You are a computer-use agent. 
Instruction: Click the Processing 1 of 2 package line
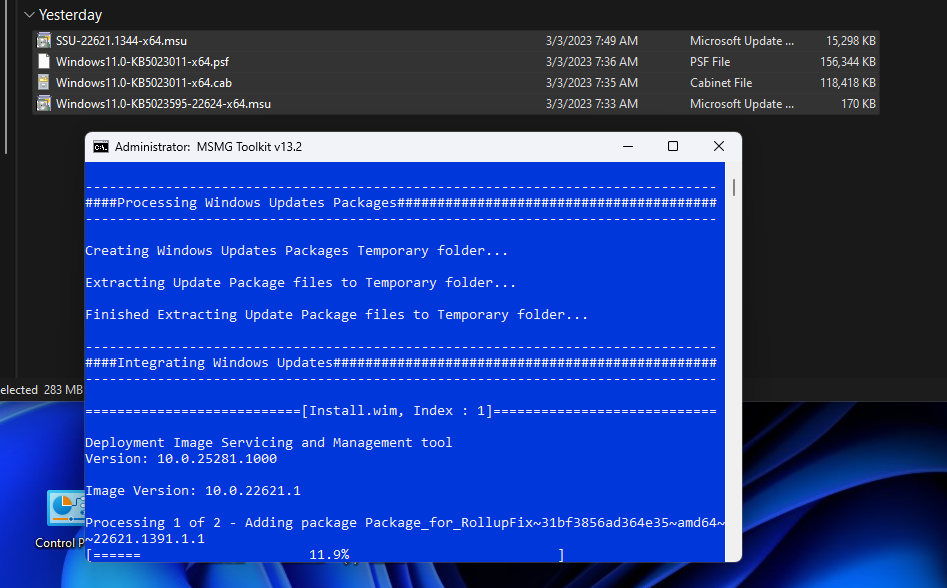[405, 531]
